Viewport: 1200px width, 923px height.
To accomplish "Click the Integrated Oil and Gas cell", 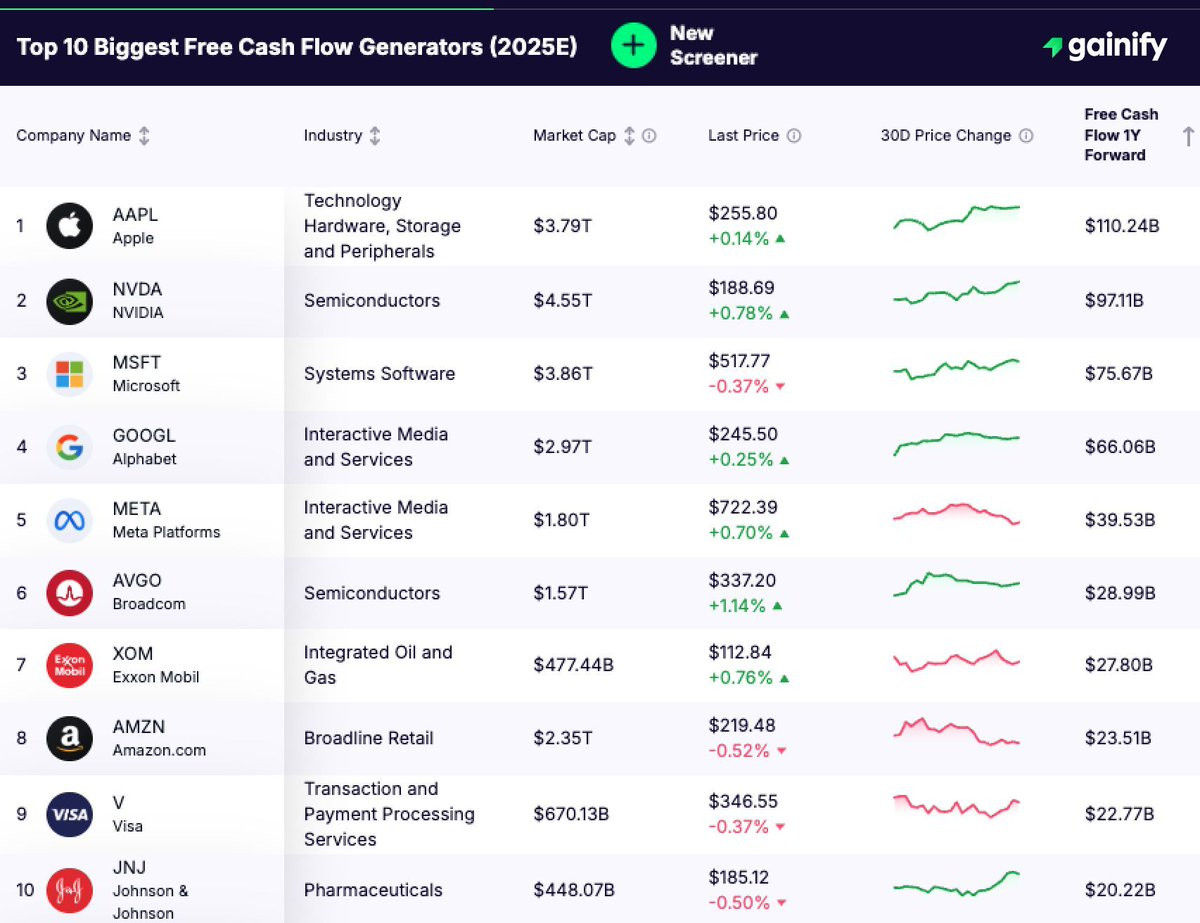I will pyautogui.click(x=378, y=665).
